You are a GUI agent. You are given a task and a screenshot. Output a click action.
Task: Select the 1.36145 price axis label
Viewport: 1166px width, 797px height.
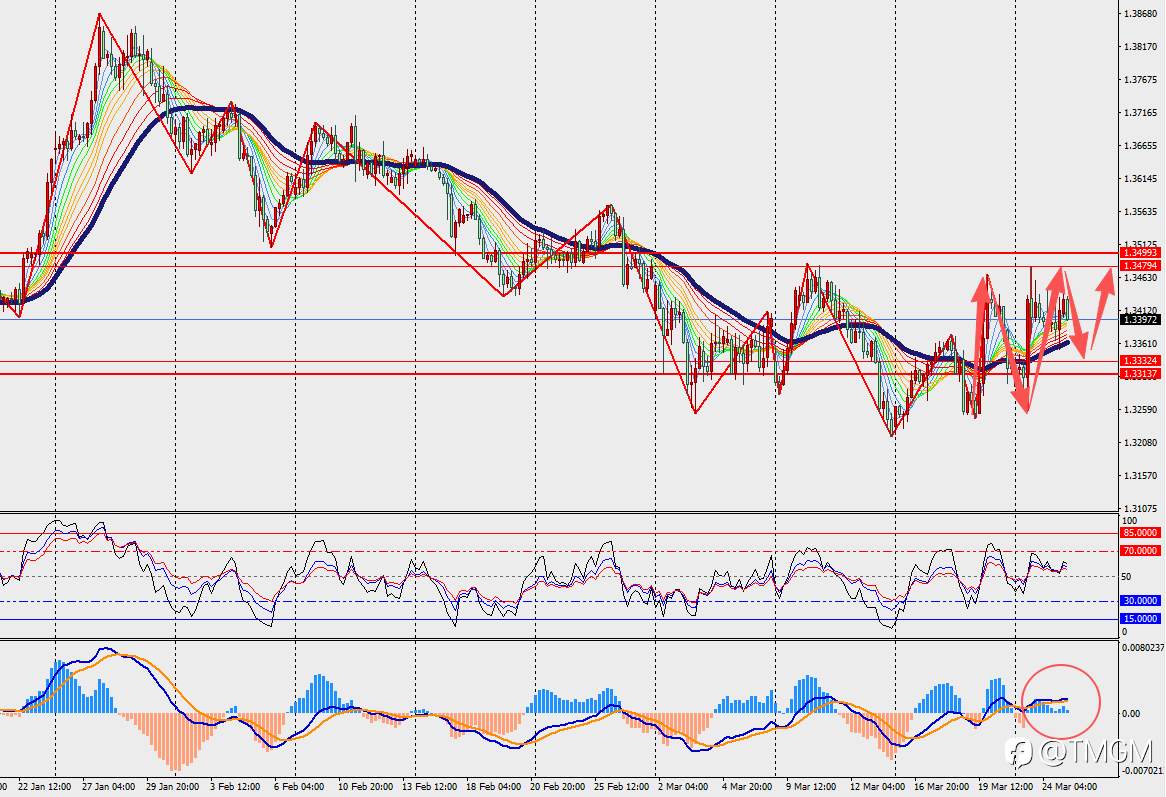pos(1140,178)
